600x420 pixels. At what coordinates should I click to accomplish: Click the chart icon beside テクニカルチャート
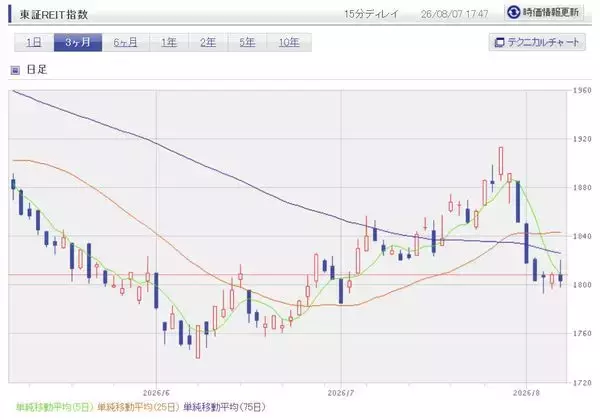pyautogui.click(x=499, y=42)
